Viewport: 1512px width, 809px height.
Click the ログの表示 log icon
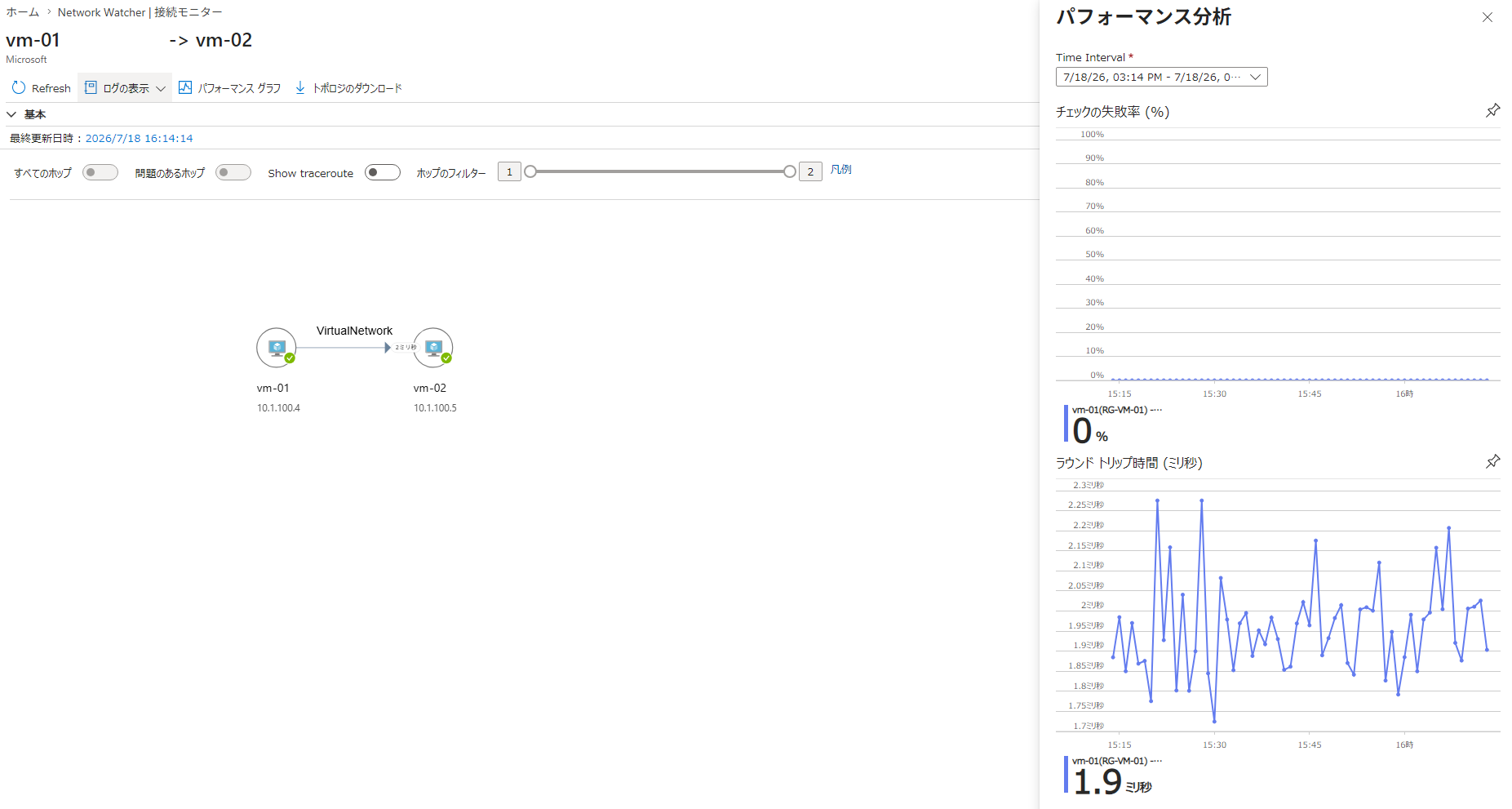click(91, 87)
